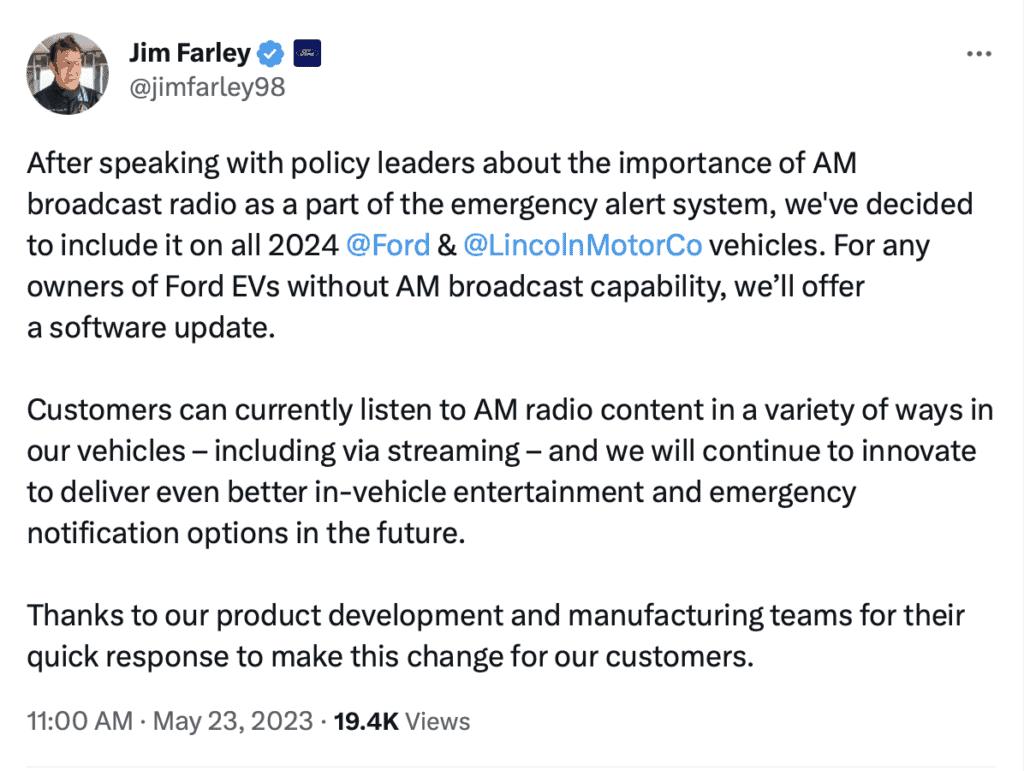Screen dimensions: 1024x771
Task: Open Jim Farley's profile photo
Action: pos(67,73)
